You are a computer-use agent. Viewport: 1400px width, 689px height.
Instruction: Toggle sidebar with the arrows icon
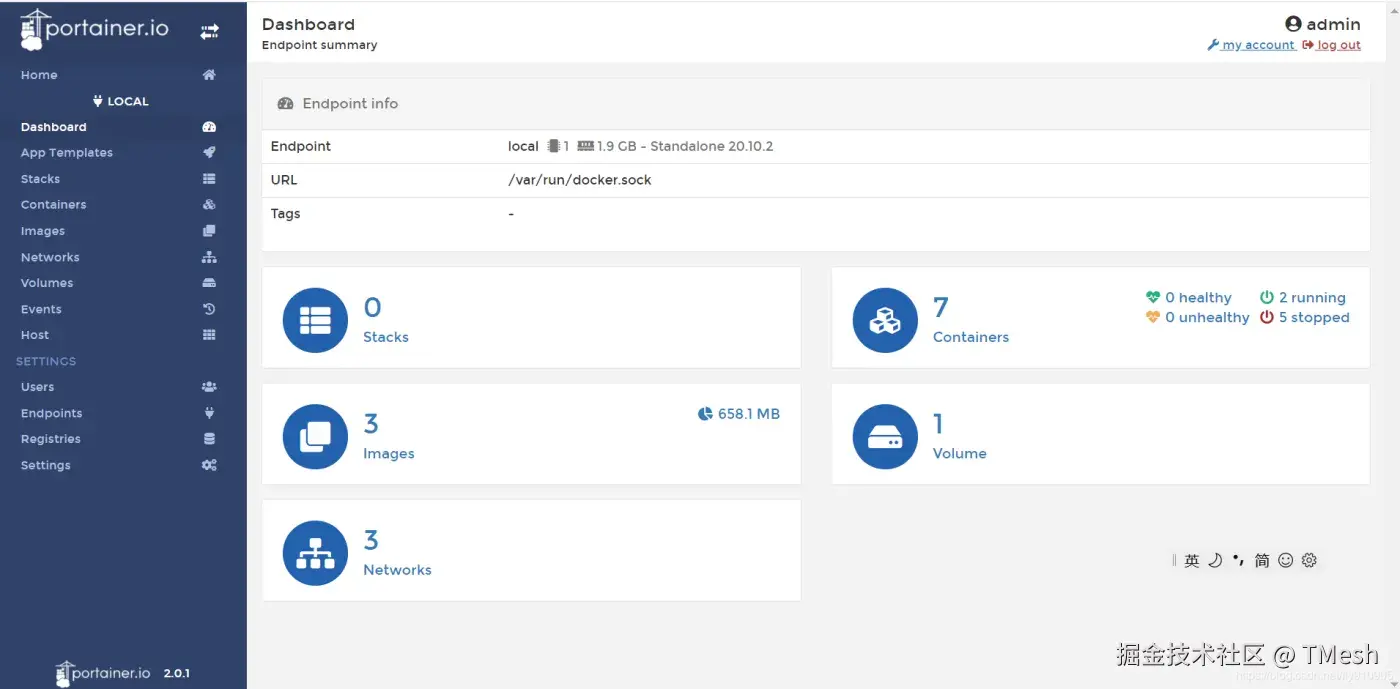209,32
